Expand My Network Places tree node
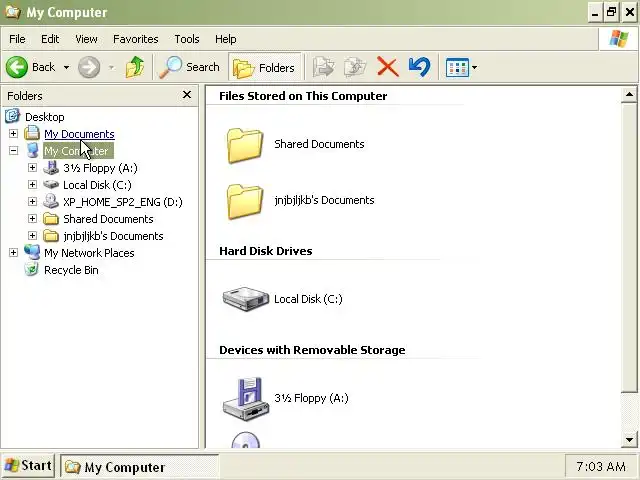 [13, 253]
